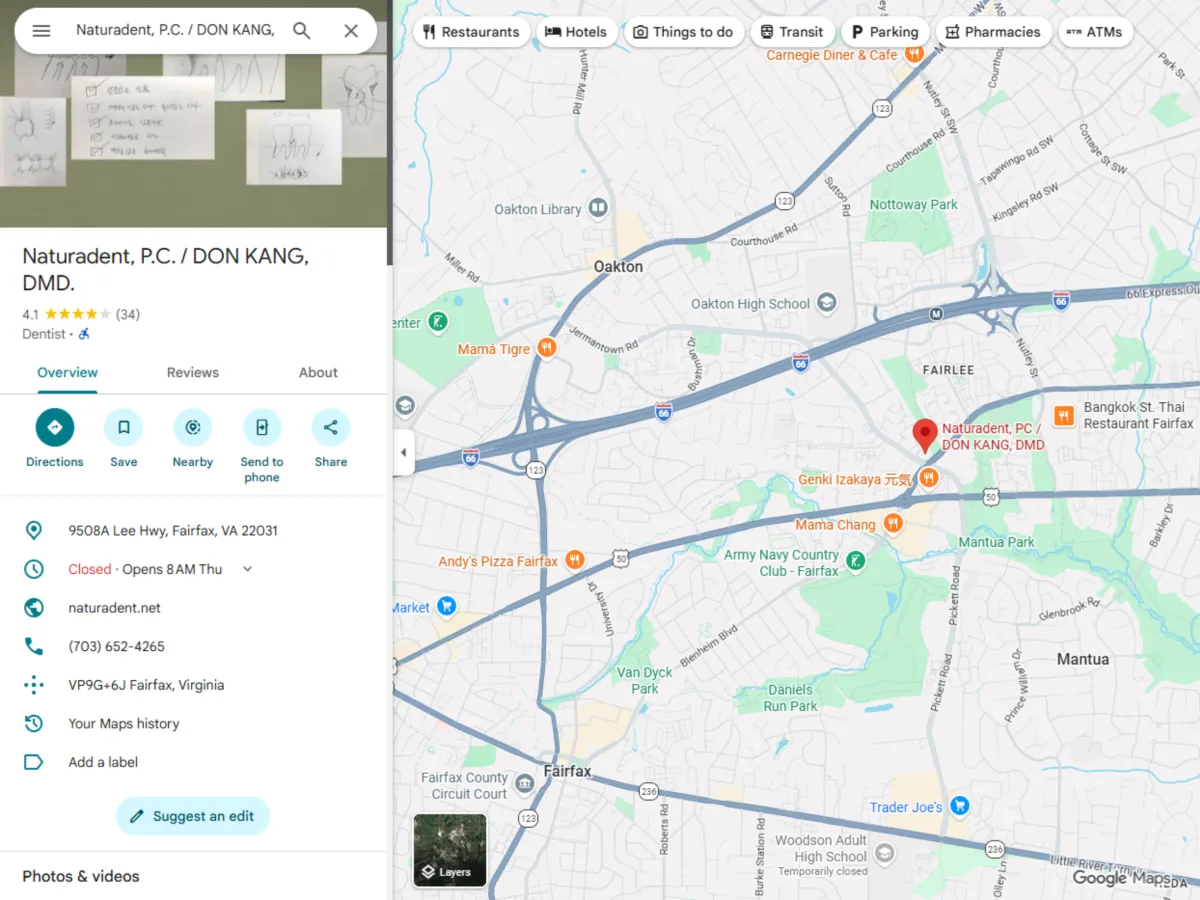The height and width of the screenshot is (900, 1200).
Task: Open Your Maps history
Action: tap(124, 724)
